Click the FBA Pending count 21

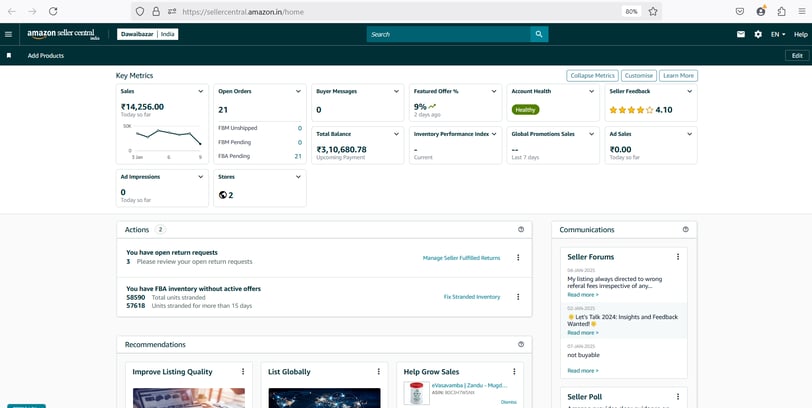click(298, 156)
